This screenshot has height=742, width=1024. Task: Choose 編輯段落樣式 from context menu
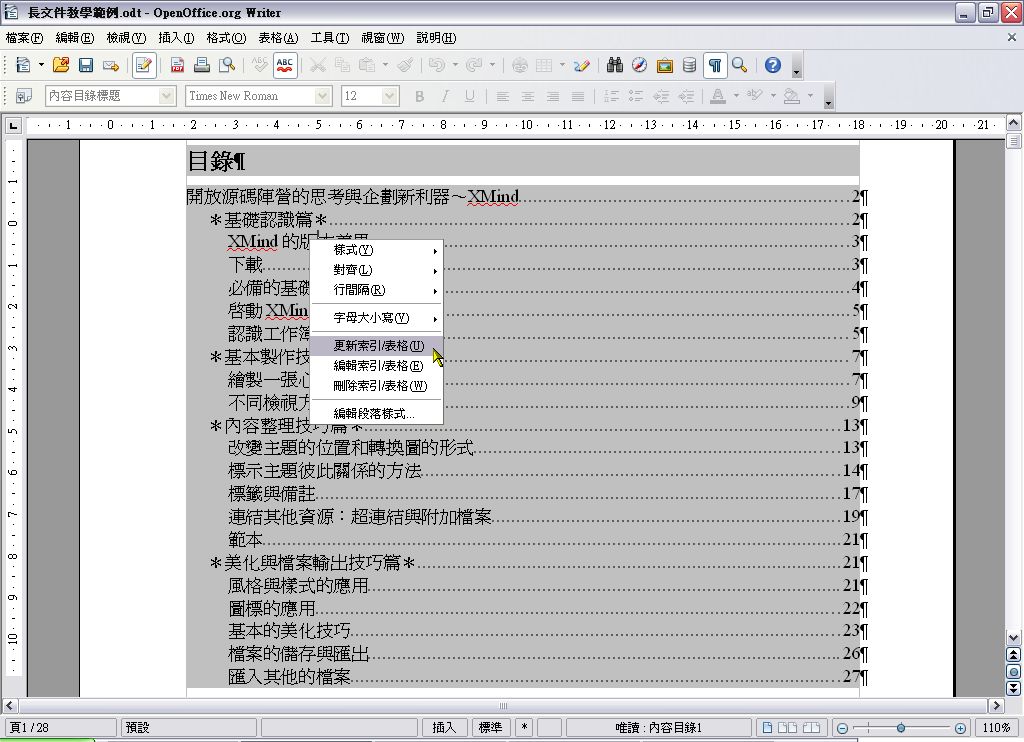[377, 413]
